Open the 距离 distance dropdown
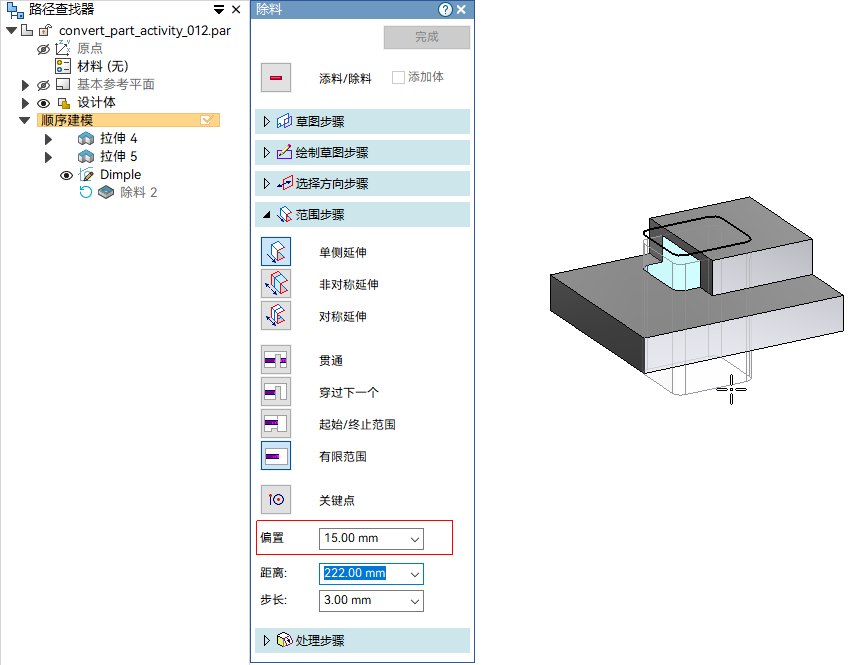This screenshot has width=855, height=665. (415, 574)
